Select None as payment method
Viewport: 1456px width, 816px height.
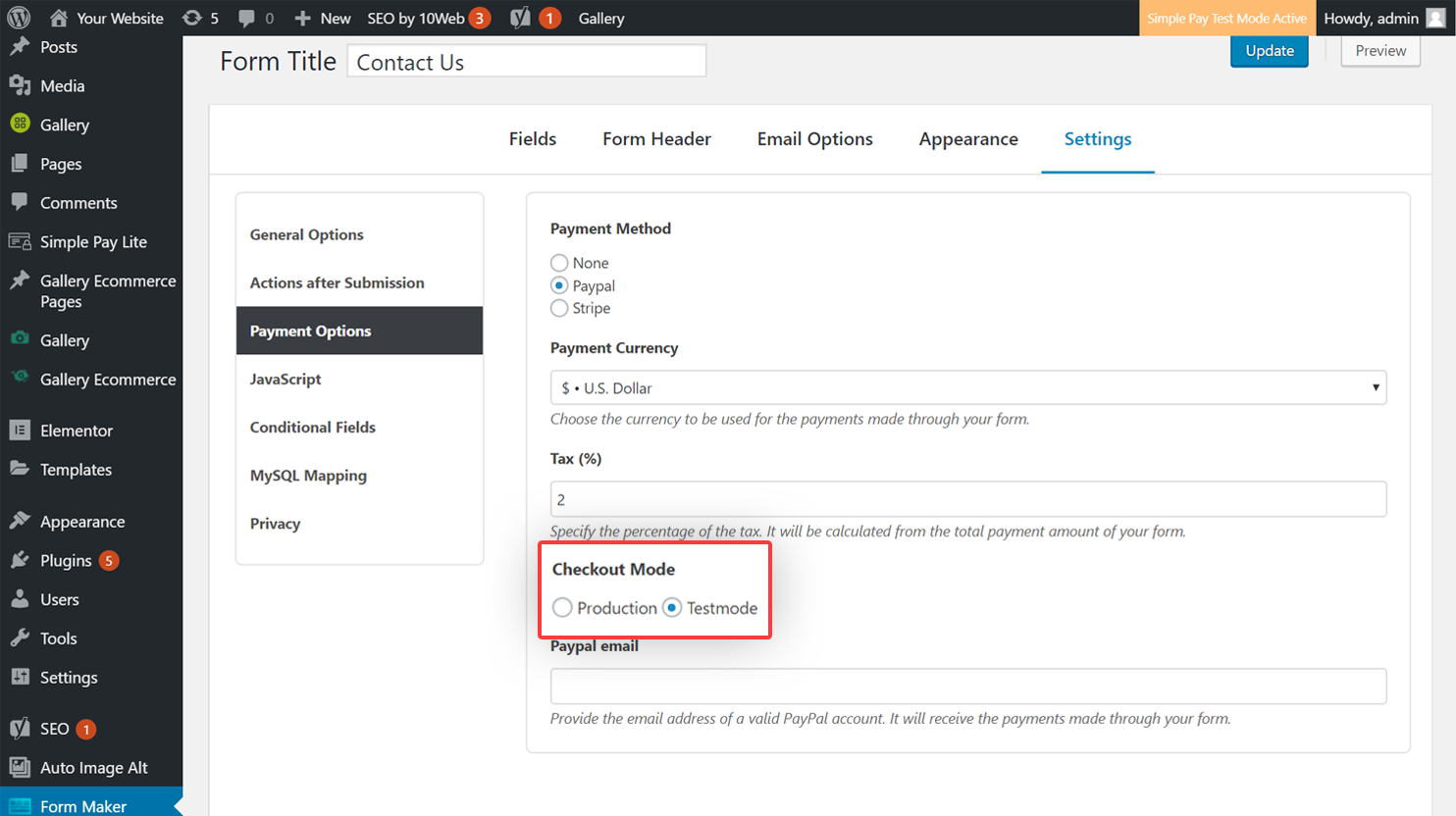[x=559, y=263]
